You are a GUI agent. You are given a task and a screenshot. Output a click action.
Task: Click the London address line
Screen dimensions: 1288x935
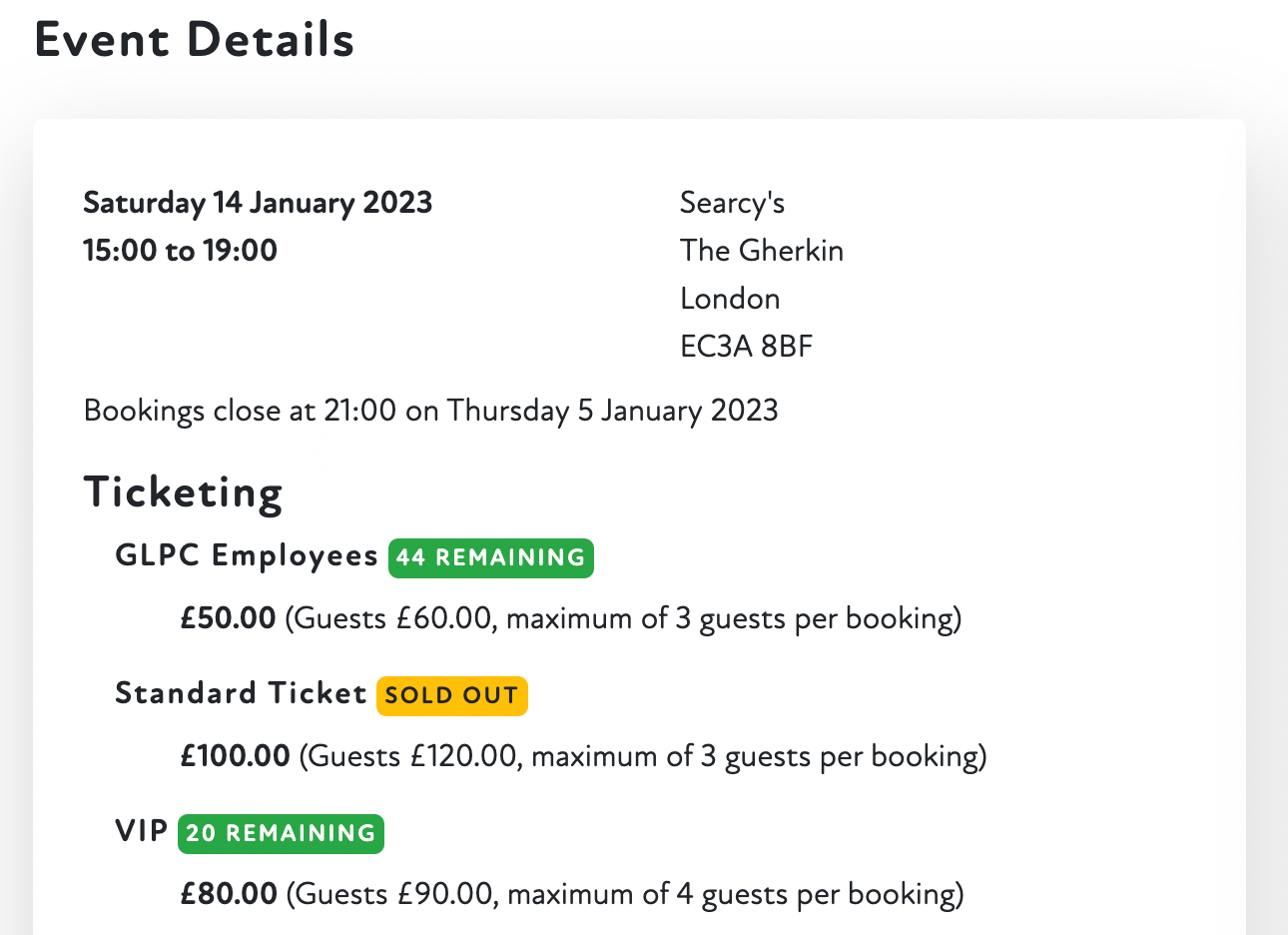click(x=730, y=299)
